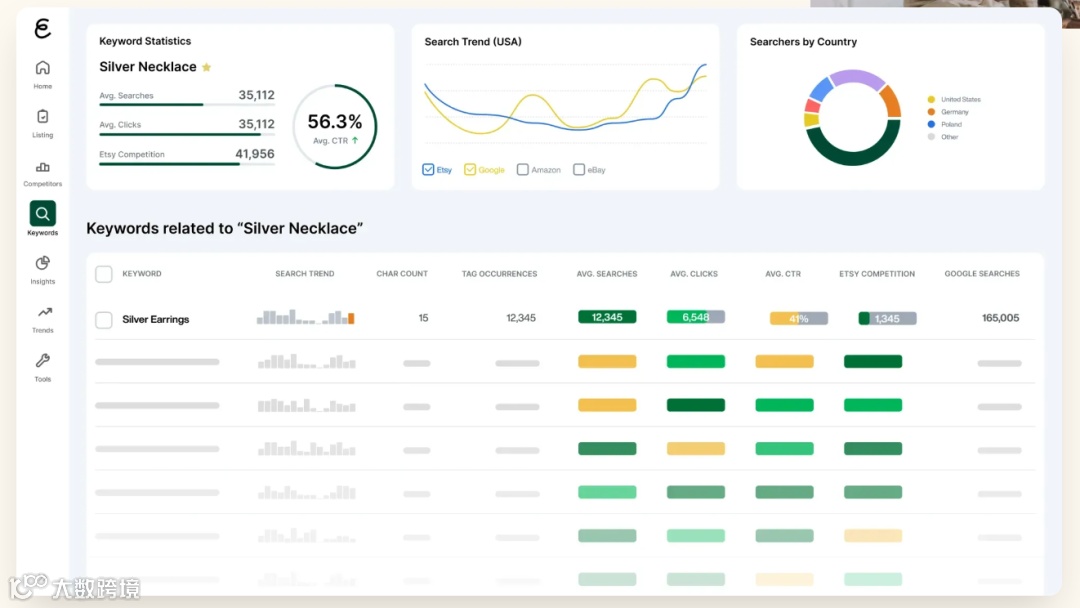
Task: Click the Silver Earrings search trend sparkline
Action: [306, 317]
